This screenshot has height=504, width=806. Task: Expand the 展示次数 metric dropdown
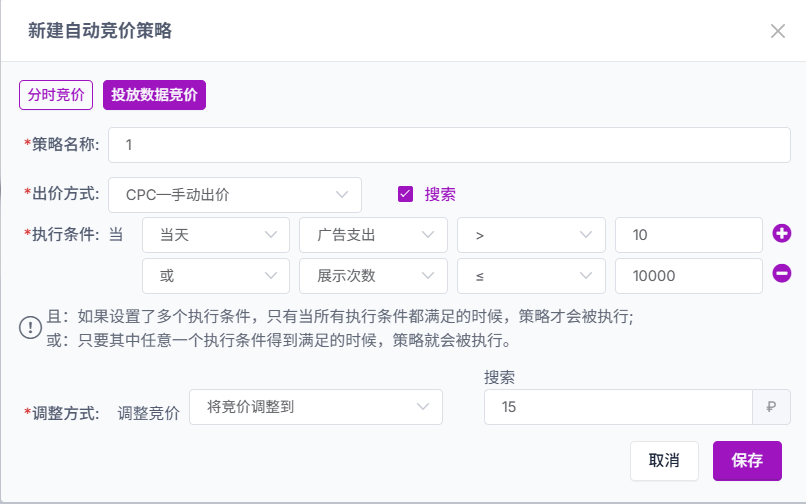[373, 276]
